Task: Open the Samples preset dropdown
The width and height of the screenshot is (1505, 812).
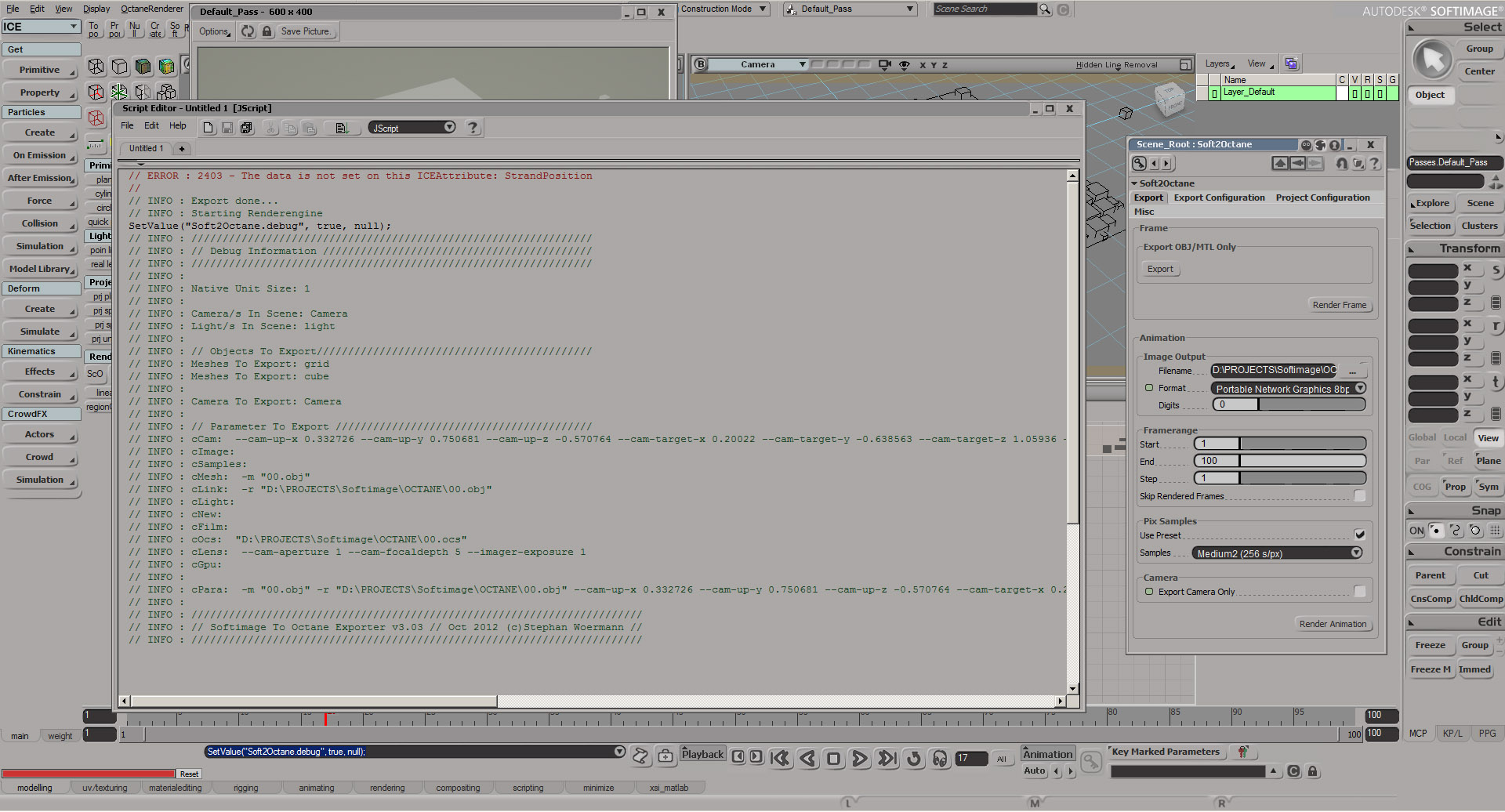Action: pyautogui.click(x=1277, y=553)
